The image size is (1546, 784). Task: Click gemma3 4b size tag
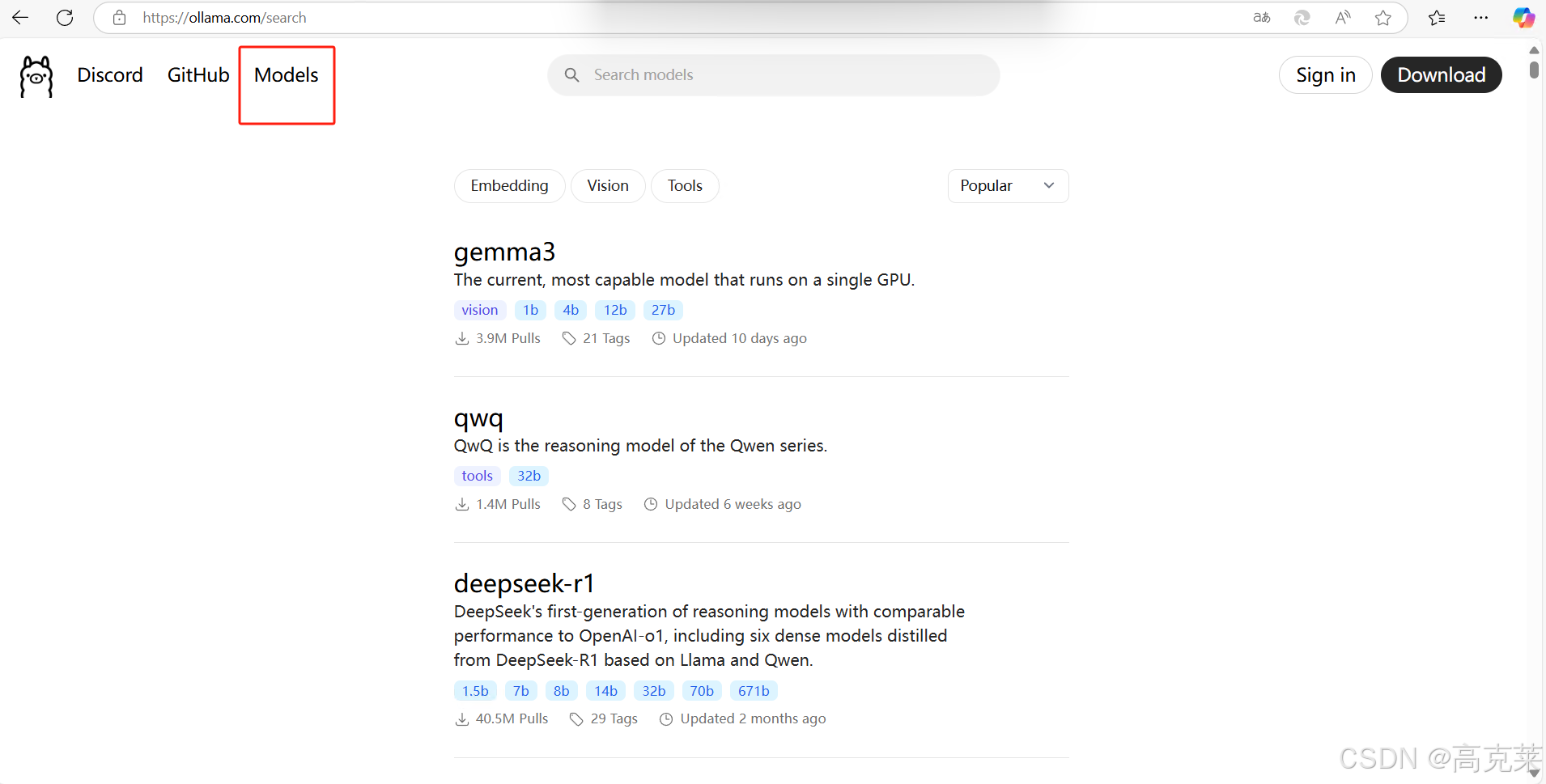[571, 310]
